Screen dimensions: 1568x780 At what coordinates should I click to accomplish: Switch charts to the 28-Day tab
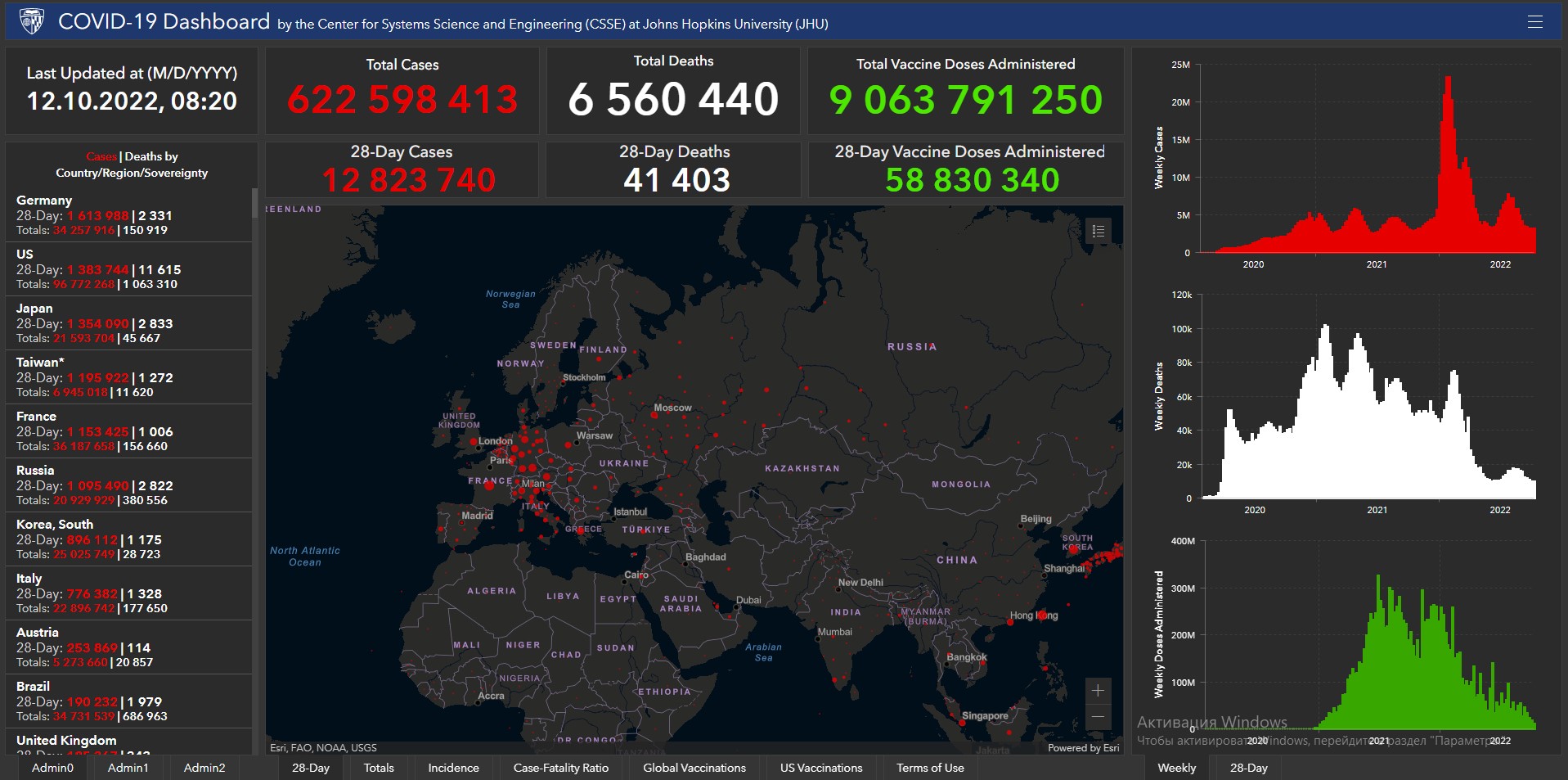coord(1248,768)
